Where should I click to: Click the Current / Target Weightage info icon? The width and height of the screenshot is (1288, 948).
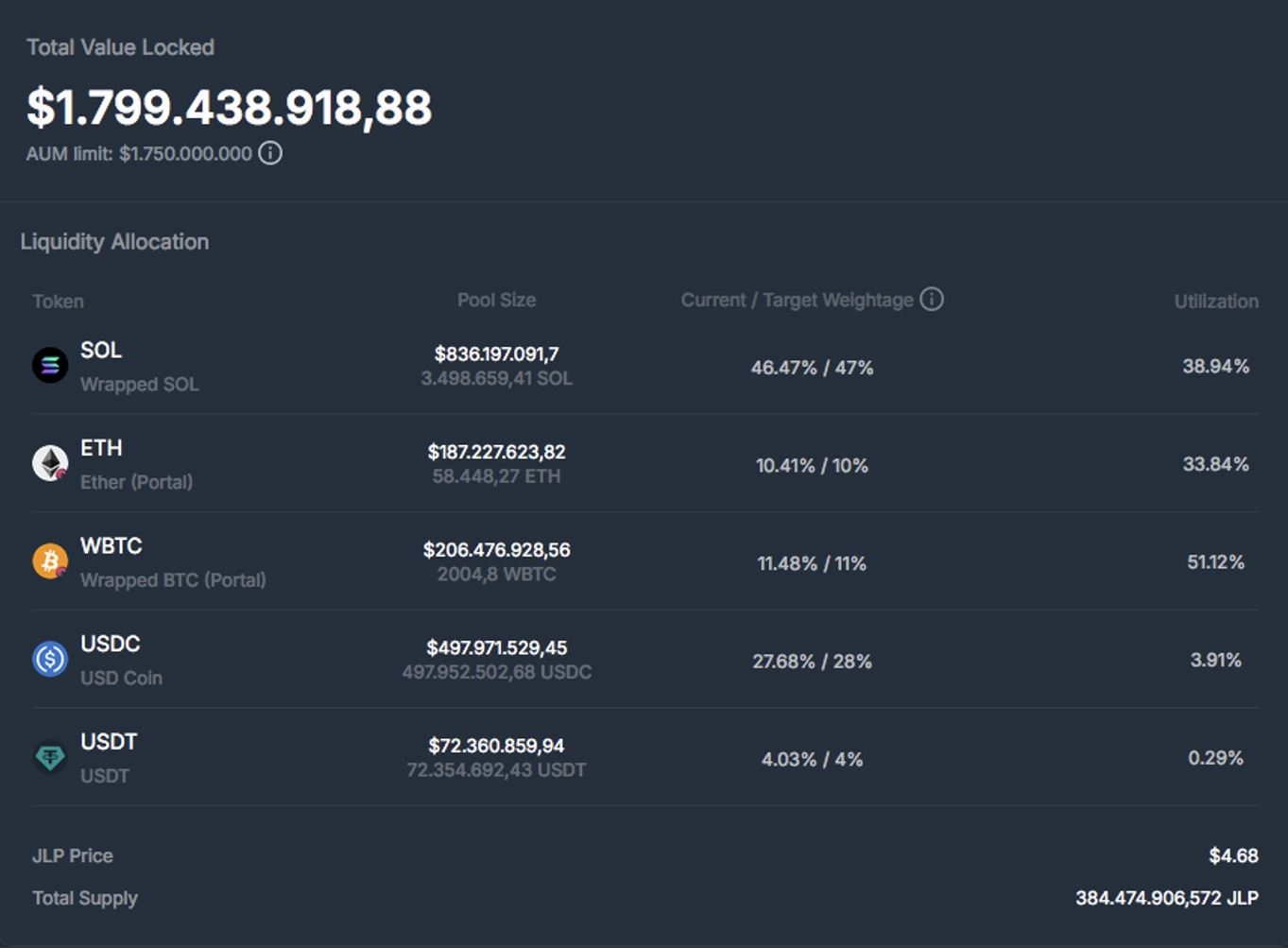click(932, 300)
